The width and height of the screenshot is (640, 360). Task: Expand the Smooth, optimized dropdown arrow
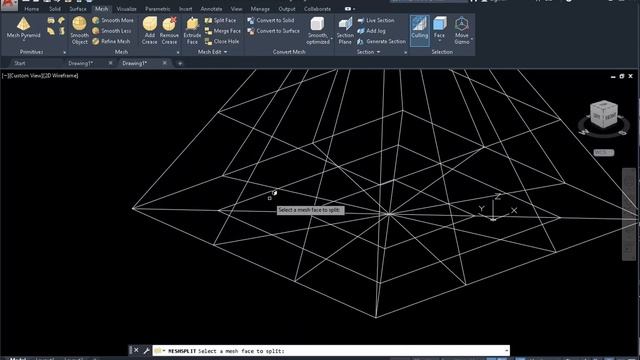(x=331, y=39)
